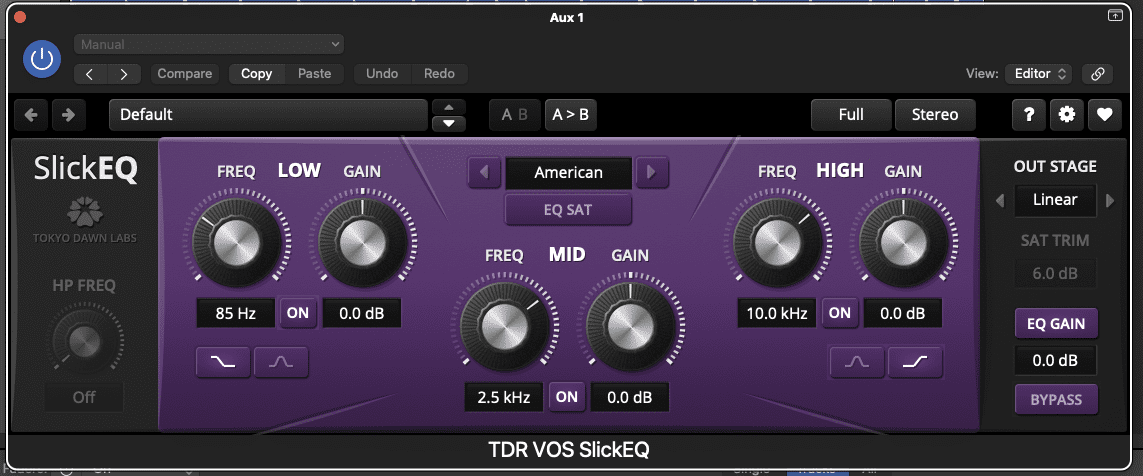Viewport: 1143px width, 476px height.
Task: Click the SAT TRIM 6.0 dB value
Action: pyautogui.click(x=1055, y=275)
